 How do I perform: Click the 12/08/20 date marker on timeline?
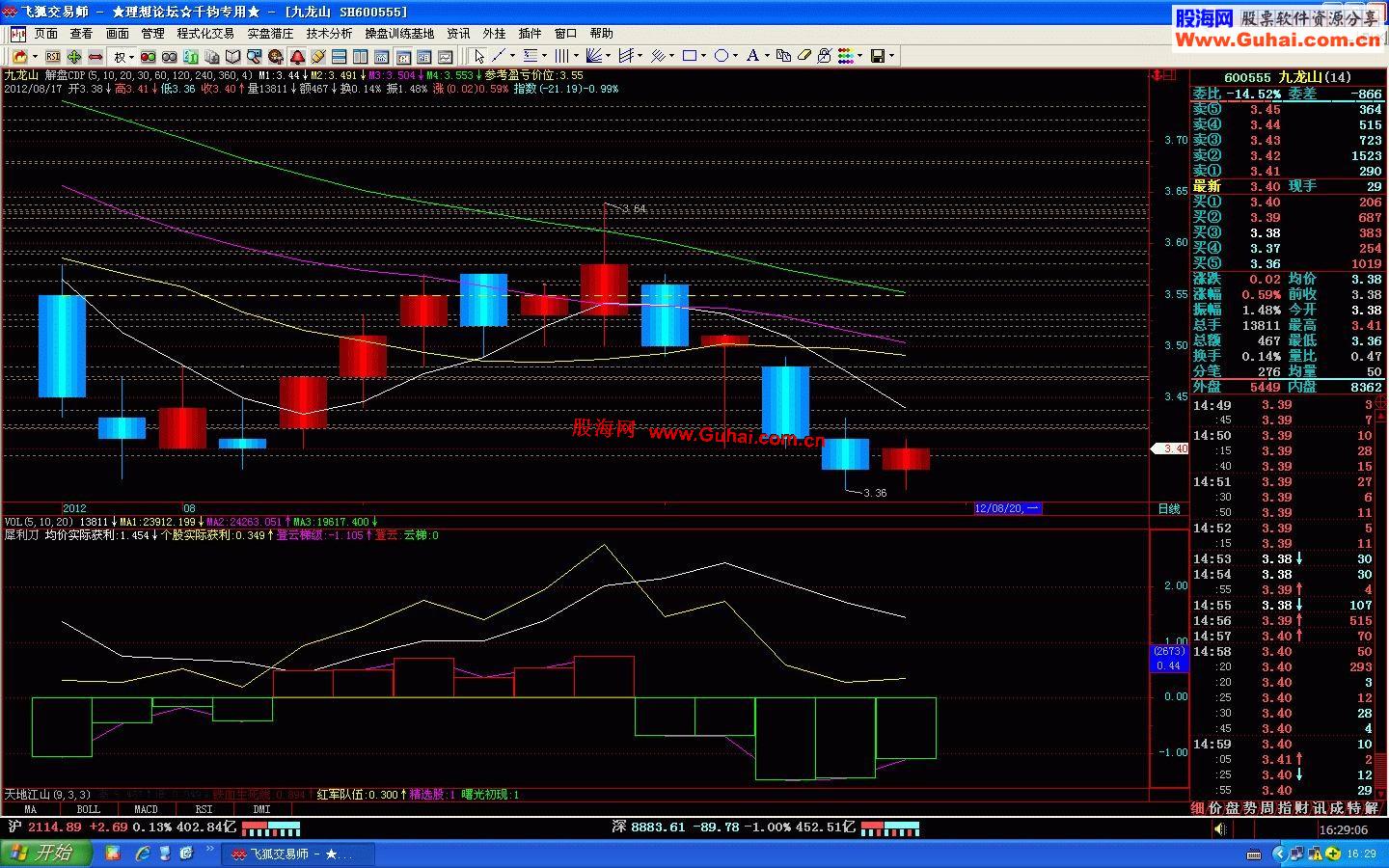point(1007,508)
